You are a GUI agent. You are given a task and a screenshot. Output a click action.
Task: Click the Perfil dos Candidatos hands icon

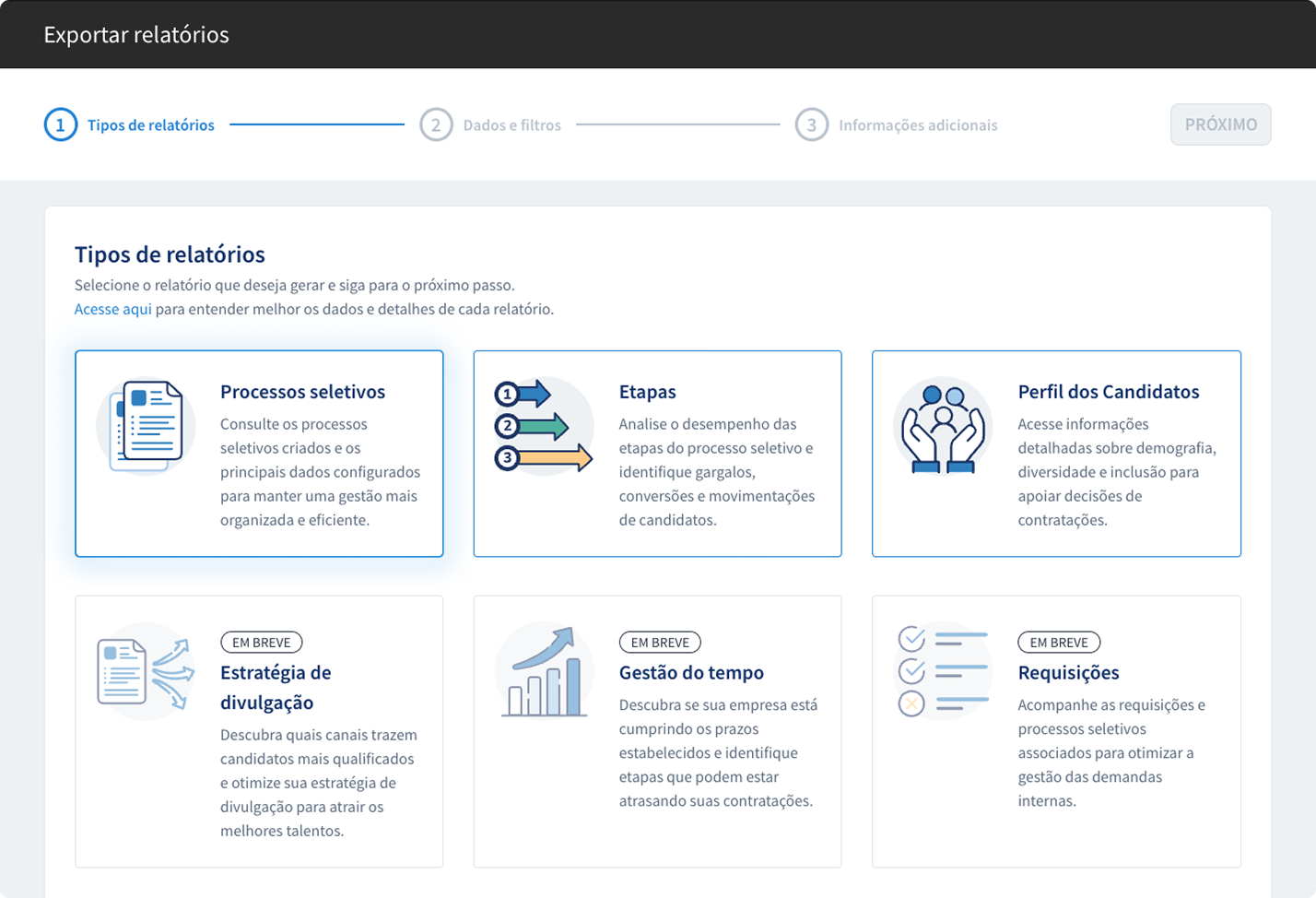pyautogui.click(x=943, y=426)
